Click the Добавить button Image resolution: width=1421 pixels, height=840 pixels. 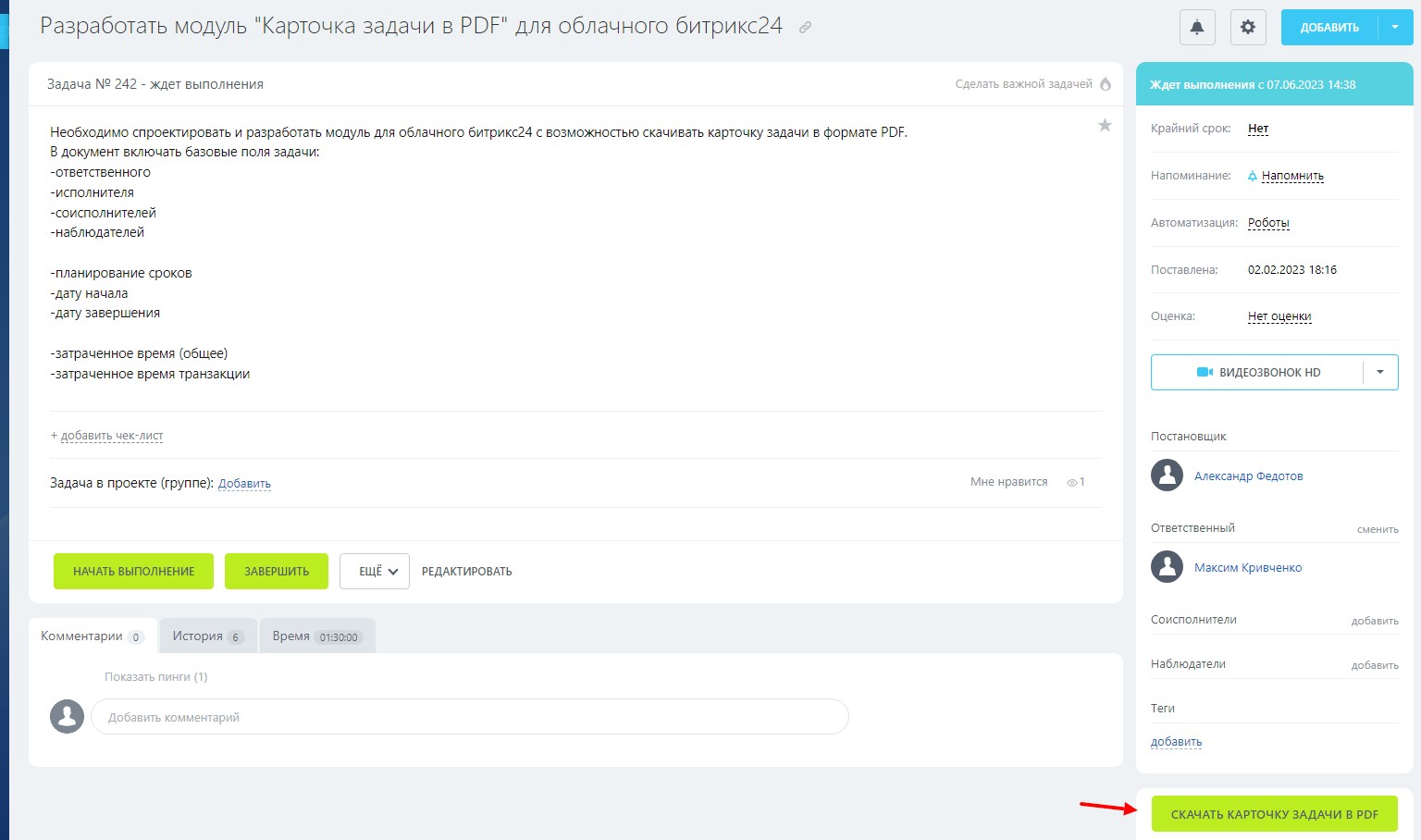1329,27
